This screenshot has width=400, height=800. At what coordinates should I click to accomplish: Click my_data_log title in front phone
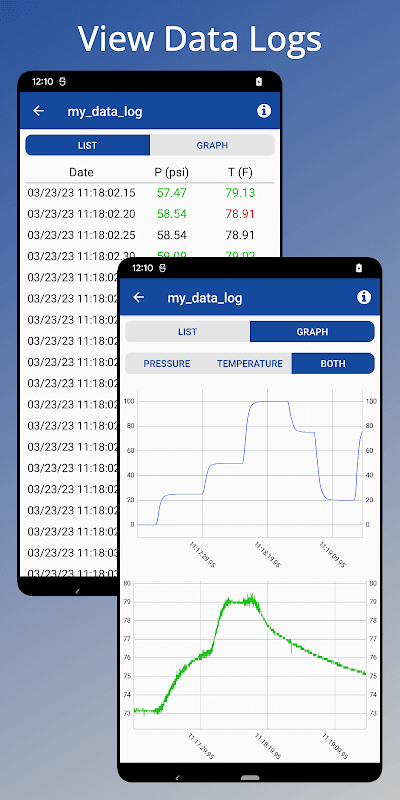point(205,298)
